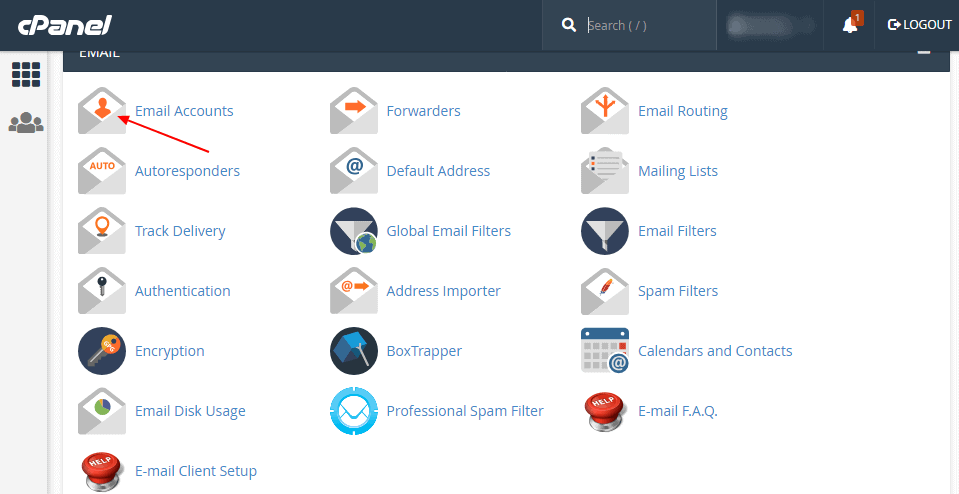The height and width of the screenshot is (494, 959).
Task: Click the Spam Filters feather icon
Action: point(605,290)
